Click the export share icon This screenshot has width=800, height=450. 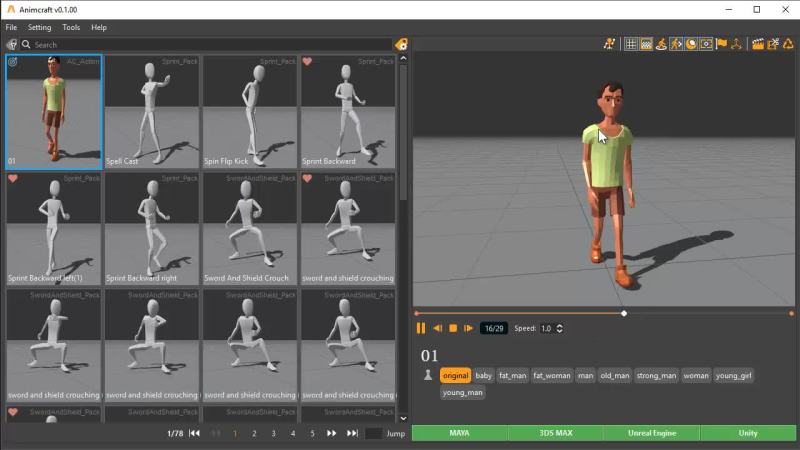(x=773, y=44)
